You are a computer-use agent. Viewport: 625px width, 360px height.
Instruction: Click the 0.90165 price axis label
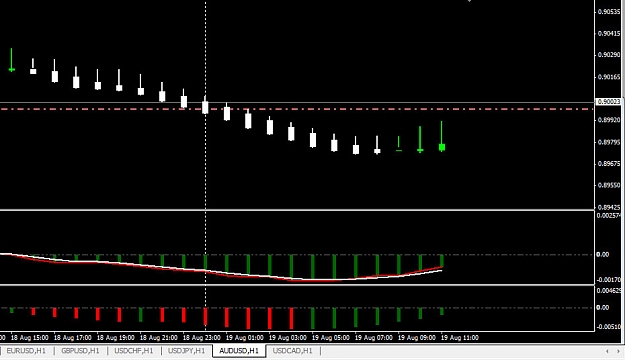[608, 77]
